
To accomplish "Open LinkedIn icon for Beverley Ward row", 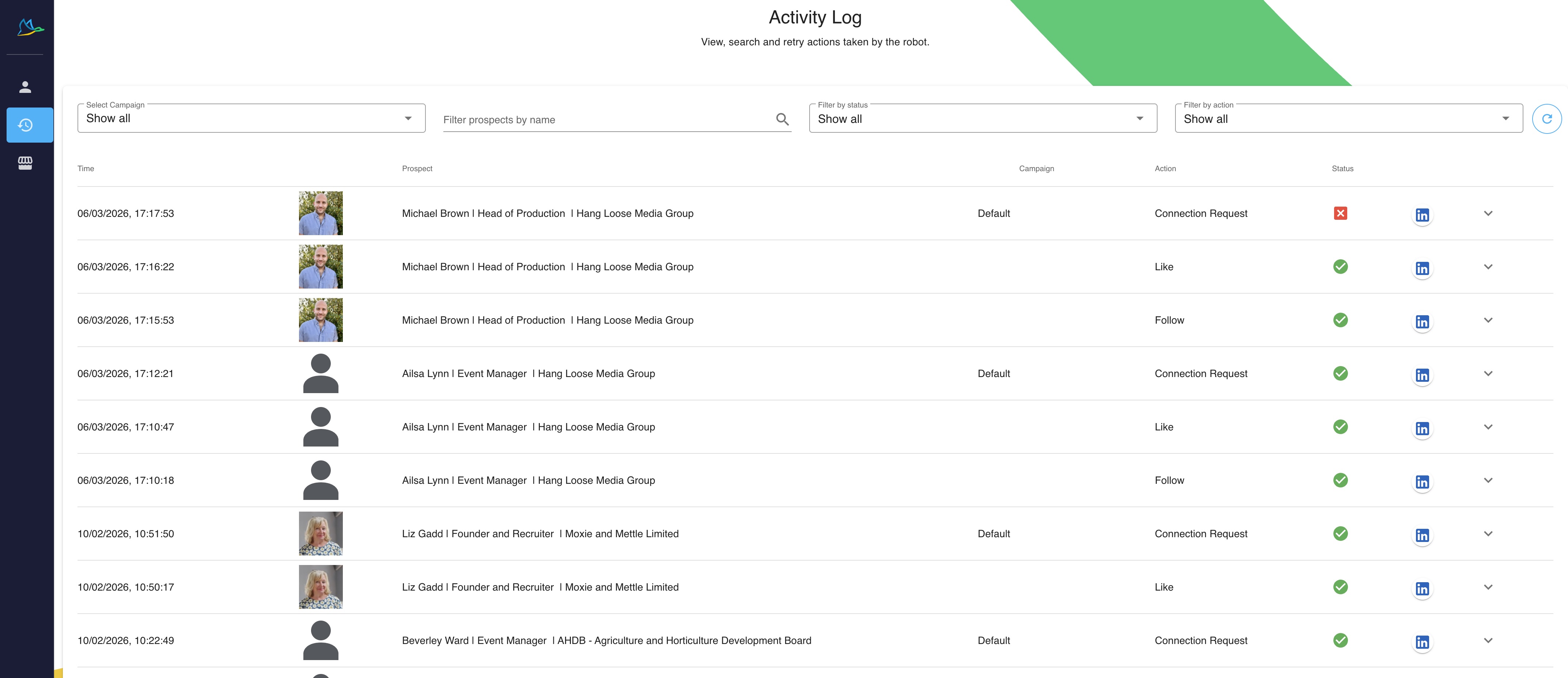I will click(1422, 642).
